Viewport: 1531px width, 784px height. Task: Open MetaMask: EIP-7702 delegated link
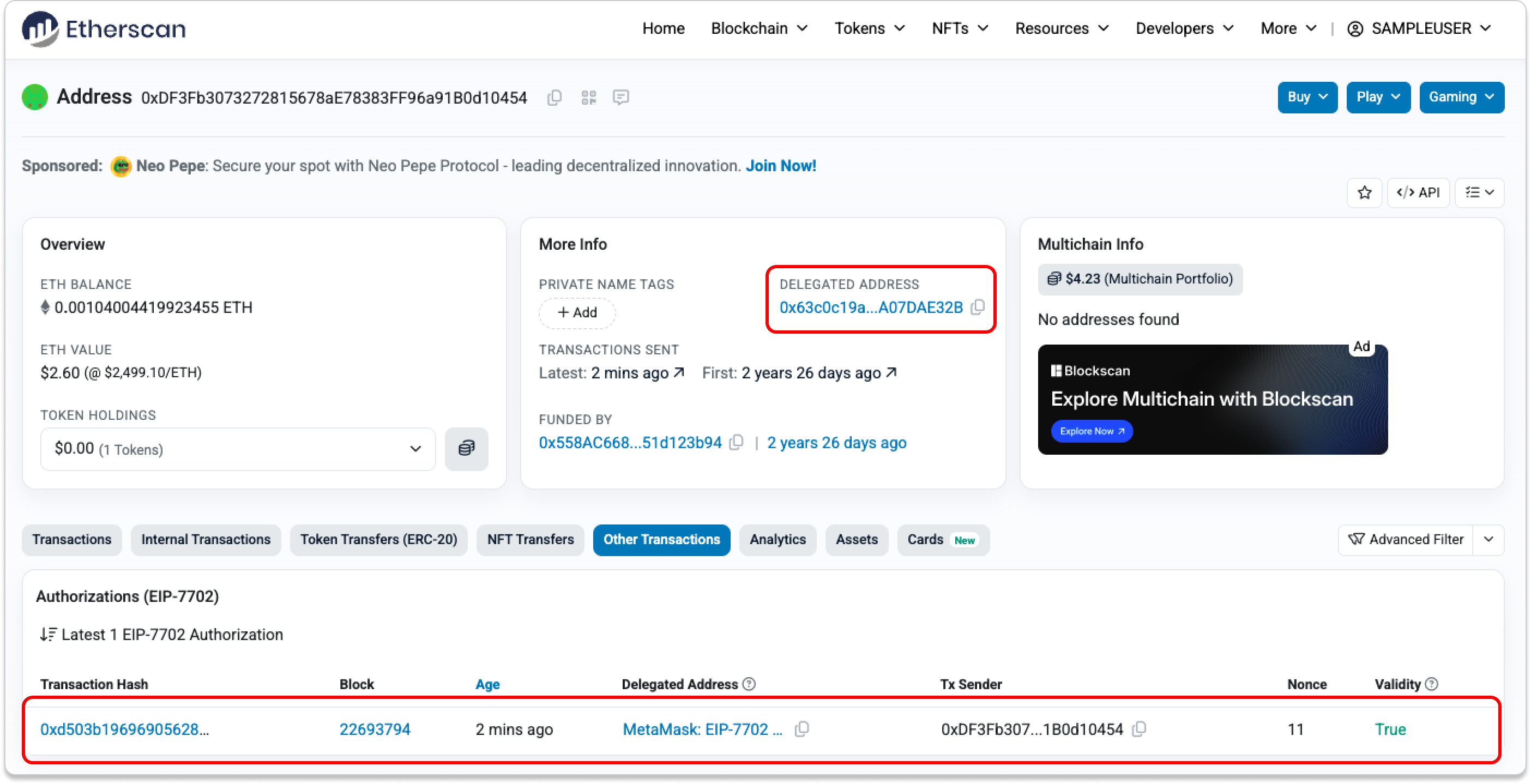(702, 729)
